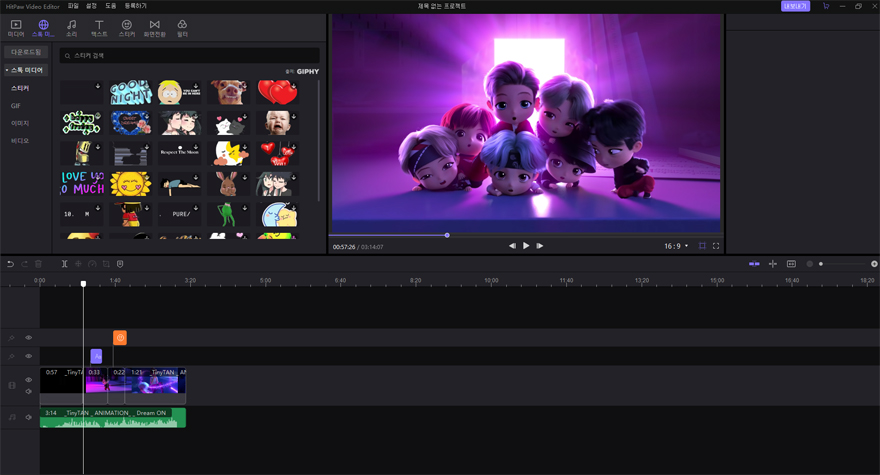Open the 미디어 (Media) panel
The image size is (880, 475).
click(16, 28)
